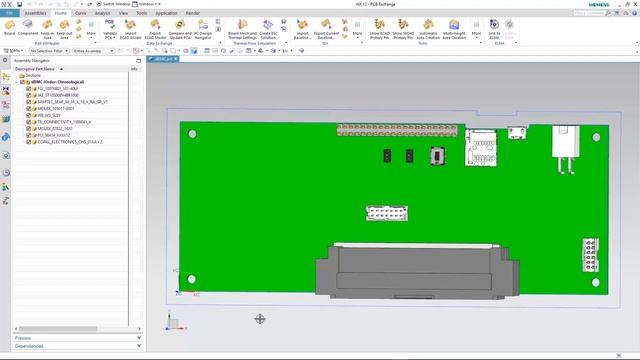This screenshot has height=360, width=640.
Task: Select MOLEX_87832_1420 in navigator
Action: pyautogui.click(x=55, y=129)
